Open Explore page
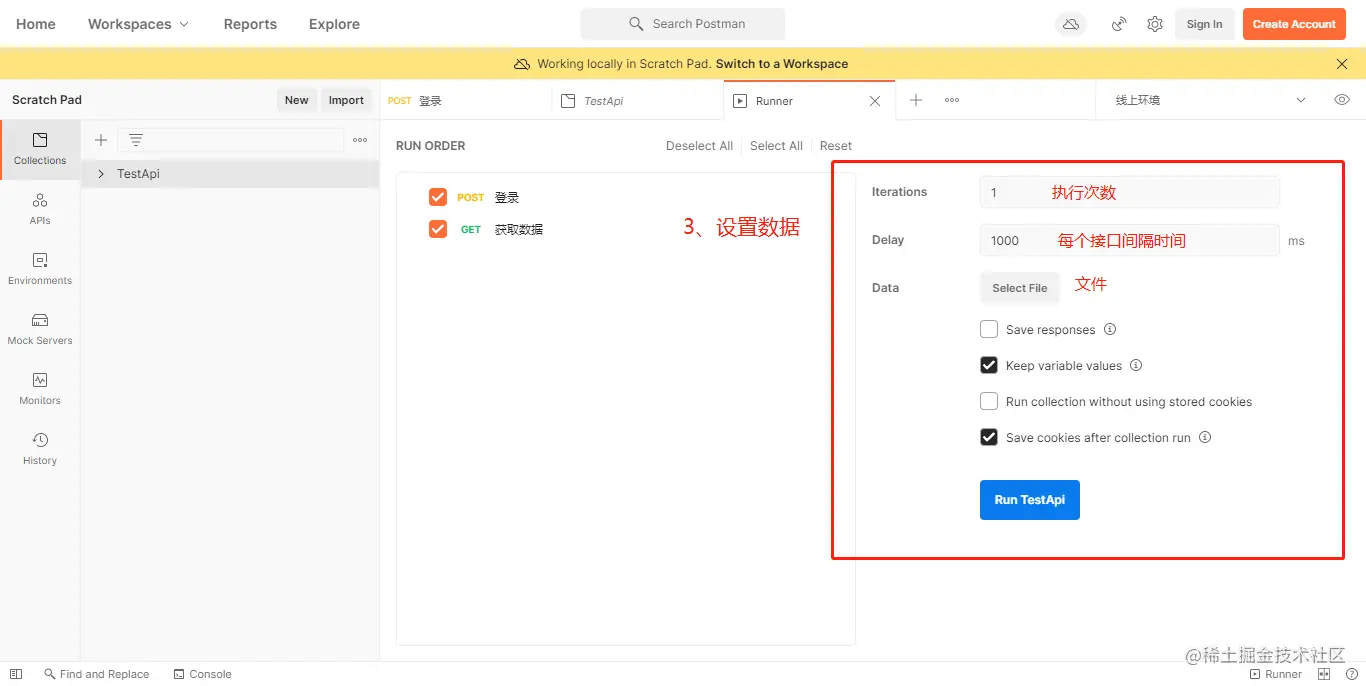Screen dimensions: 1366x686 334,24
